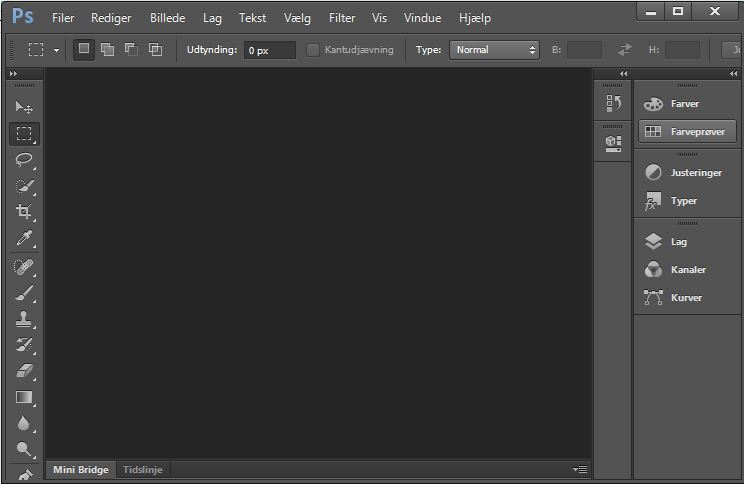This screenshot has width=744, height=484.
Task: Open the Farver panel
Action: [x=687, y=103]
